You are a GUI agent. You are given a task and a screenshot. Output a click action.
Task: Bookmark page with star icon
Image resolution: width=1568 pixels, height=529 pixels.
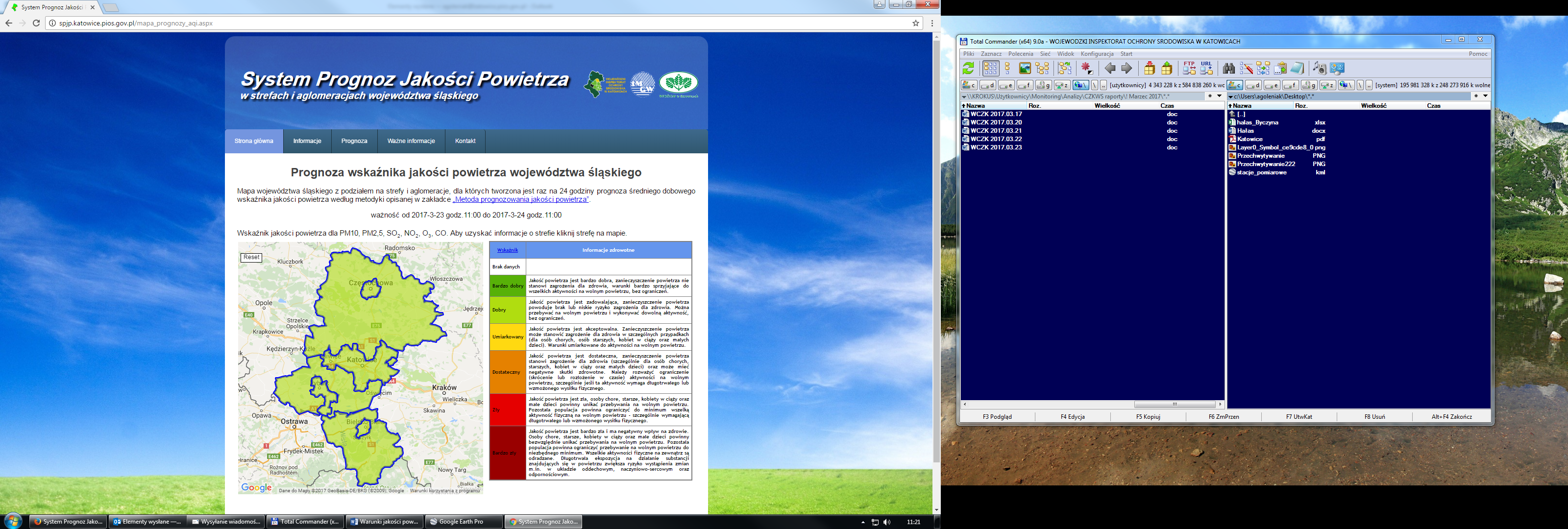tap(915, 23)
